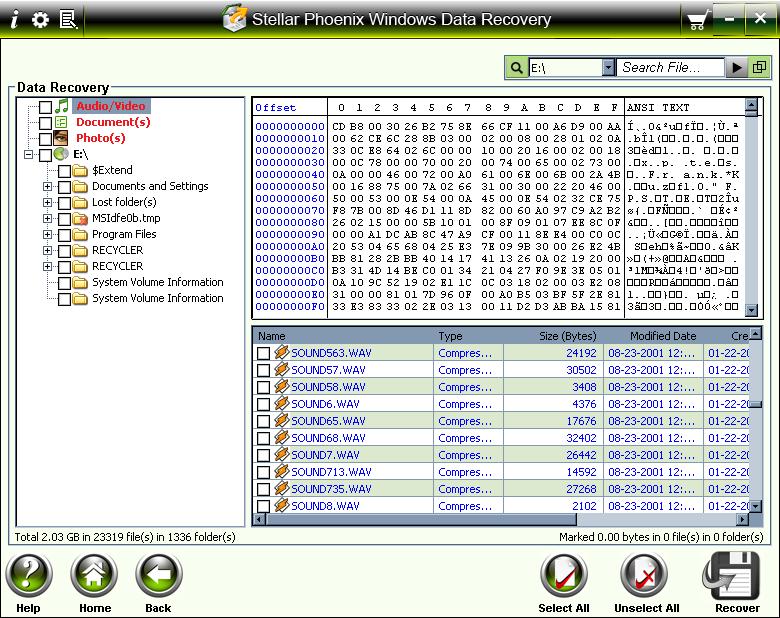Open the E:\ drive dropdown
The height and width of the screenshot is (618, 780).
(608, 68)
